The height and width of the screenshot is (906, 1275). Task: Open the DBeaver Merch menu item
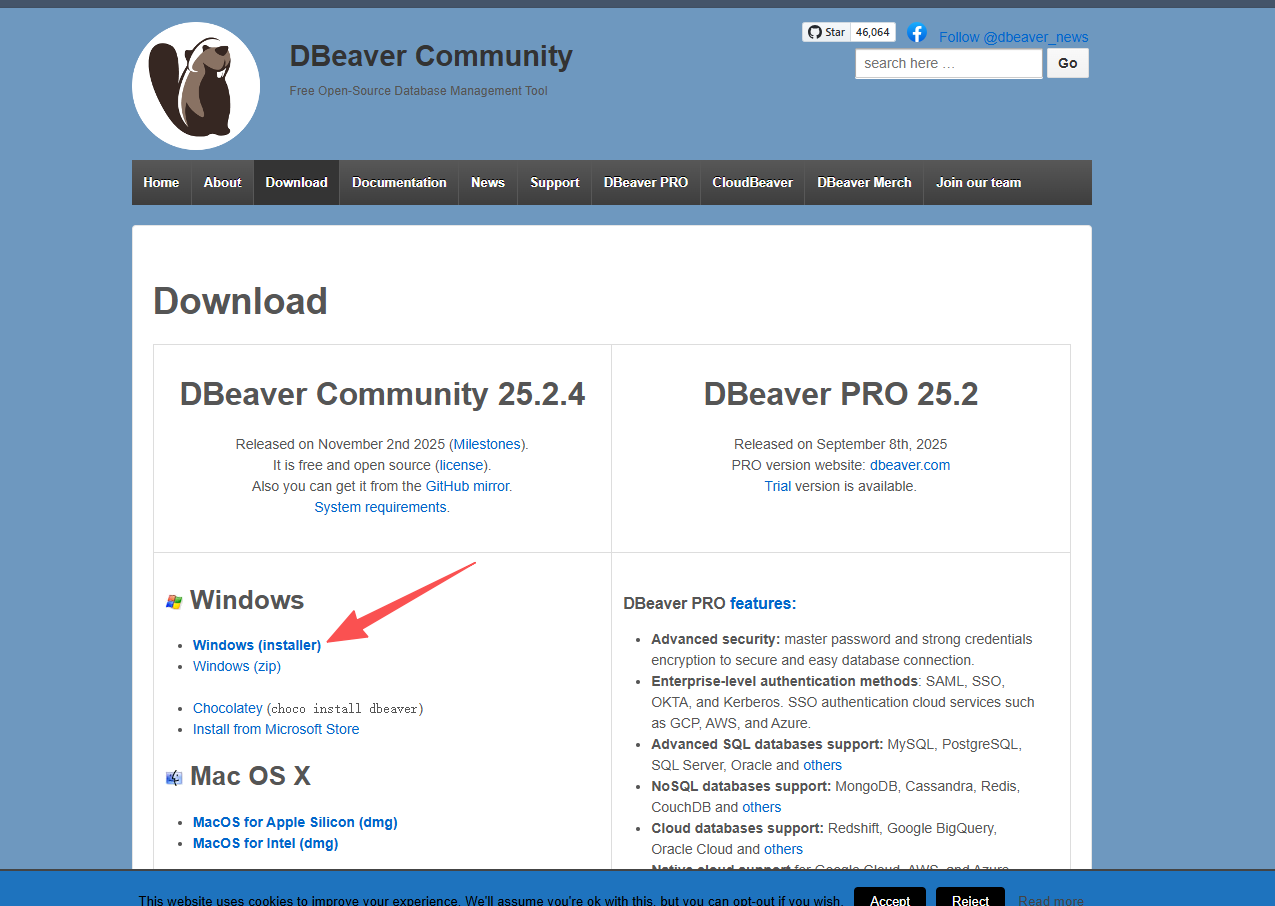point(864,182)
